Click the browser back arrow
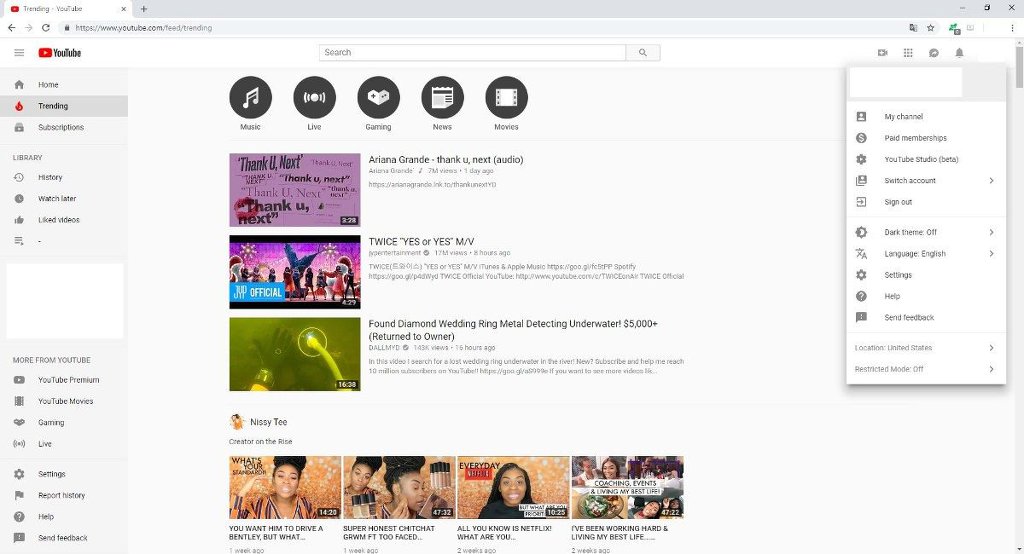 coord(11,27)
